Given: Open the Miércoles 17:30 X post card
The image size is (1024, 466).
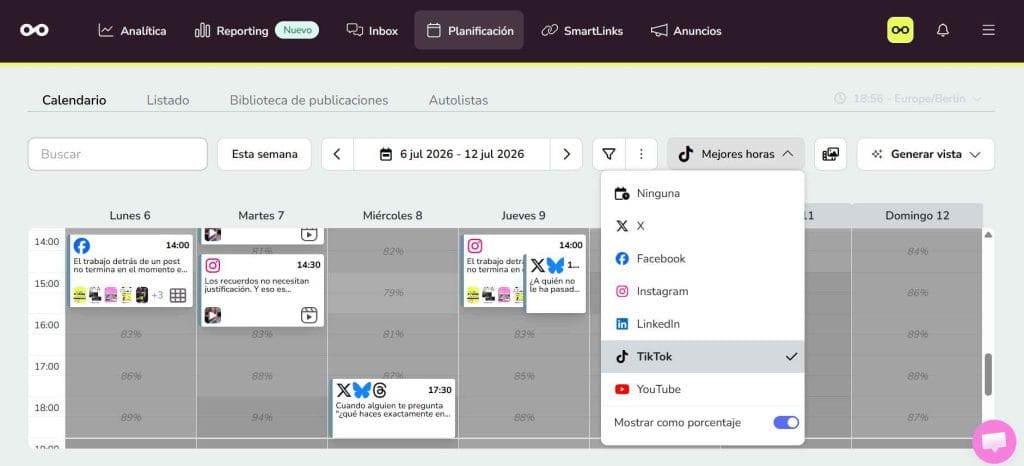Looking at the screenshot, I should pos(393,408).
